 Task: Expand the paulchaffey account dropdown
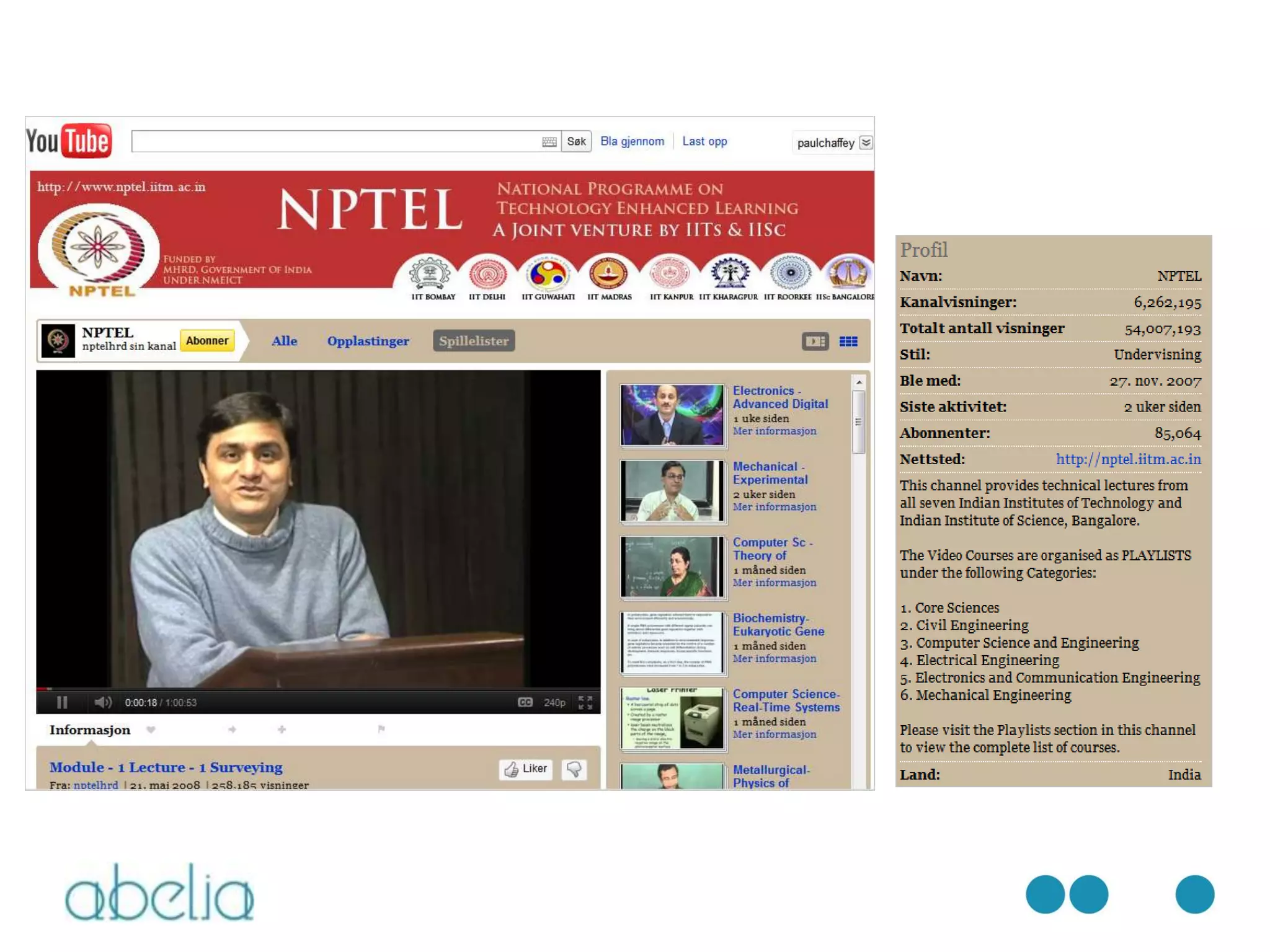click(x=866, y=143)
